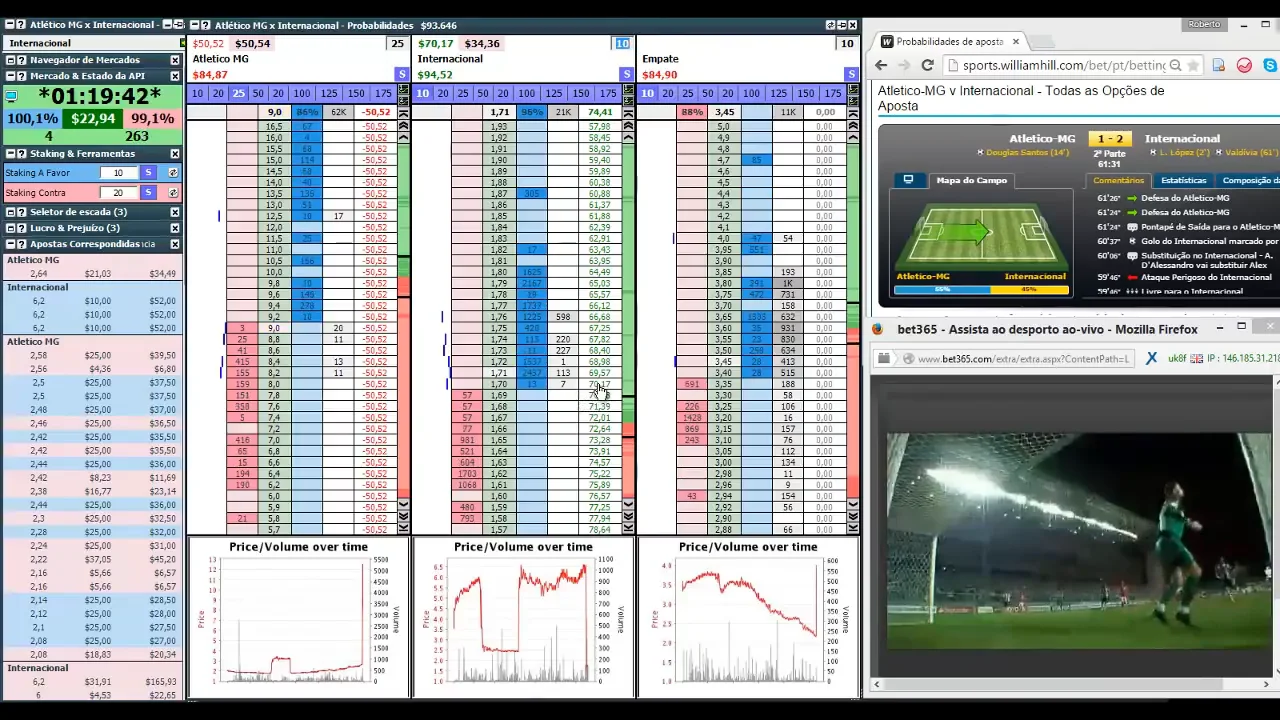Select stake 125 on Internacional ladder
The height and width of the screenshot is (720, 1280).
(x=554, y=93)
